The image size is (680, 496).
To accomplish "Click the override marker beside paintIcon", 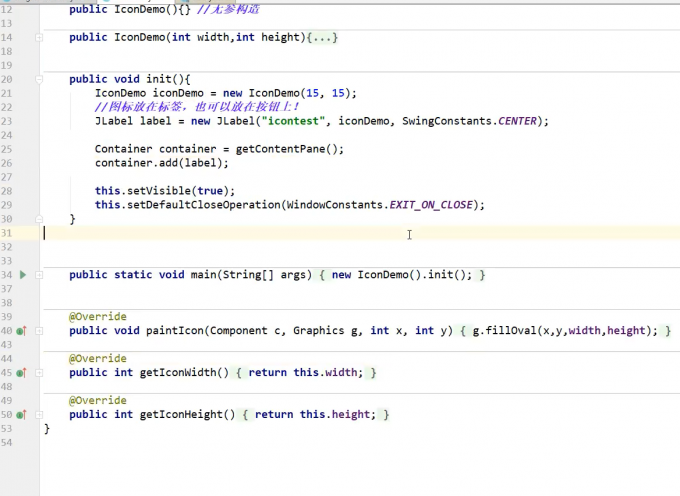I will coord(22,331).
